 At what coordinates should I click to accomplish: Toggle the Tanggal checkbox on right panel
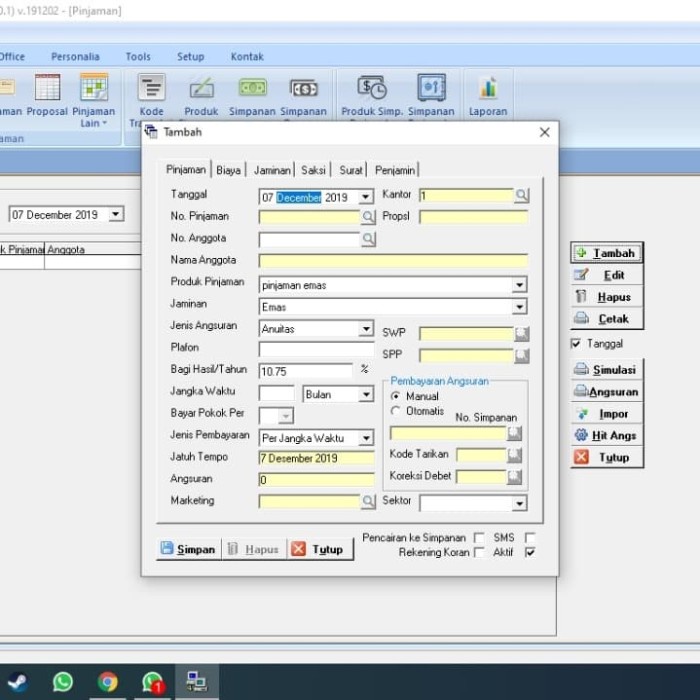[x=576, y=343]
